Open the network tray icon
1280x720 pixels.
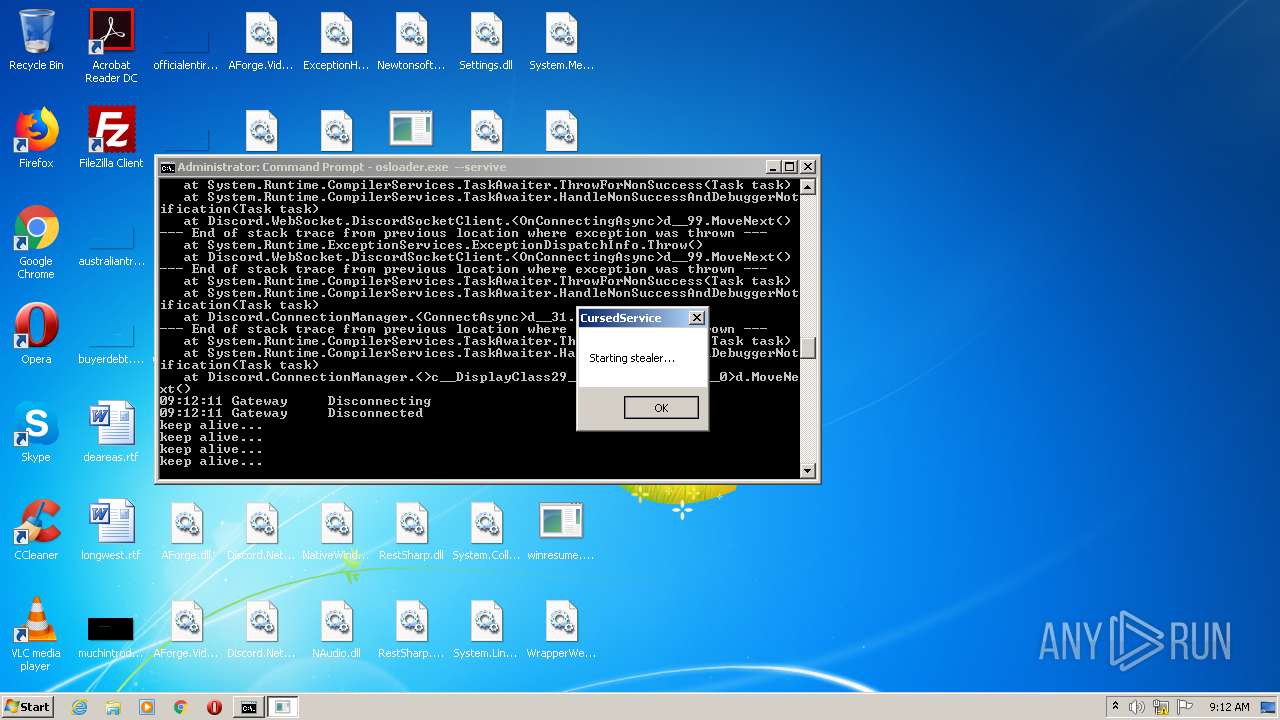[1161, 707]
